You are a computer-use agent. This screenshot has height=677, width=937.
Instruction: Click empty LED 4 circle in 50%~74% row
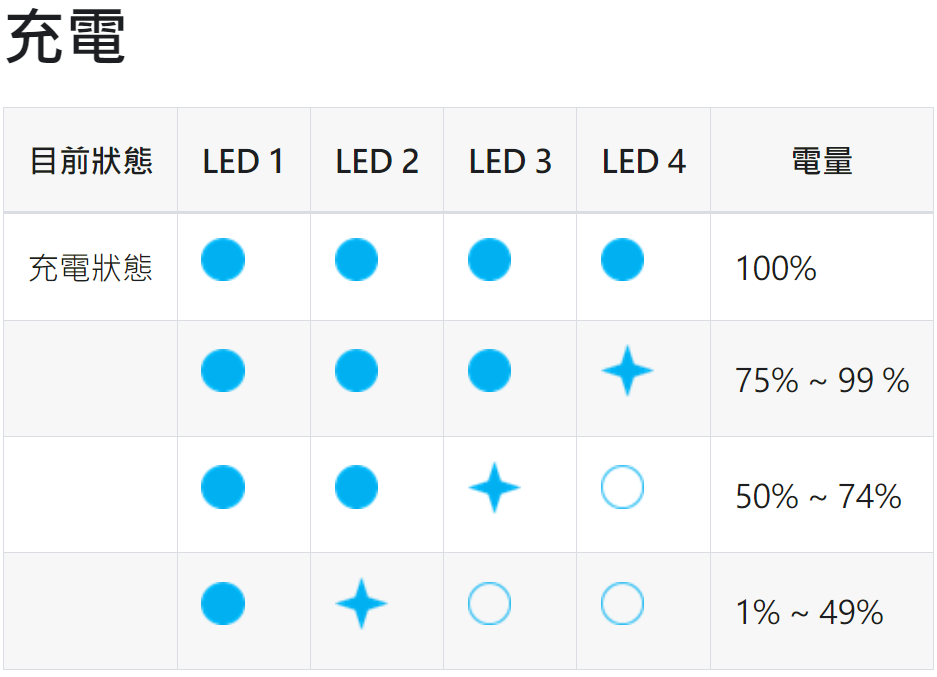click(x=622, y=487)
